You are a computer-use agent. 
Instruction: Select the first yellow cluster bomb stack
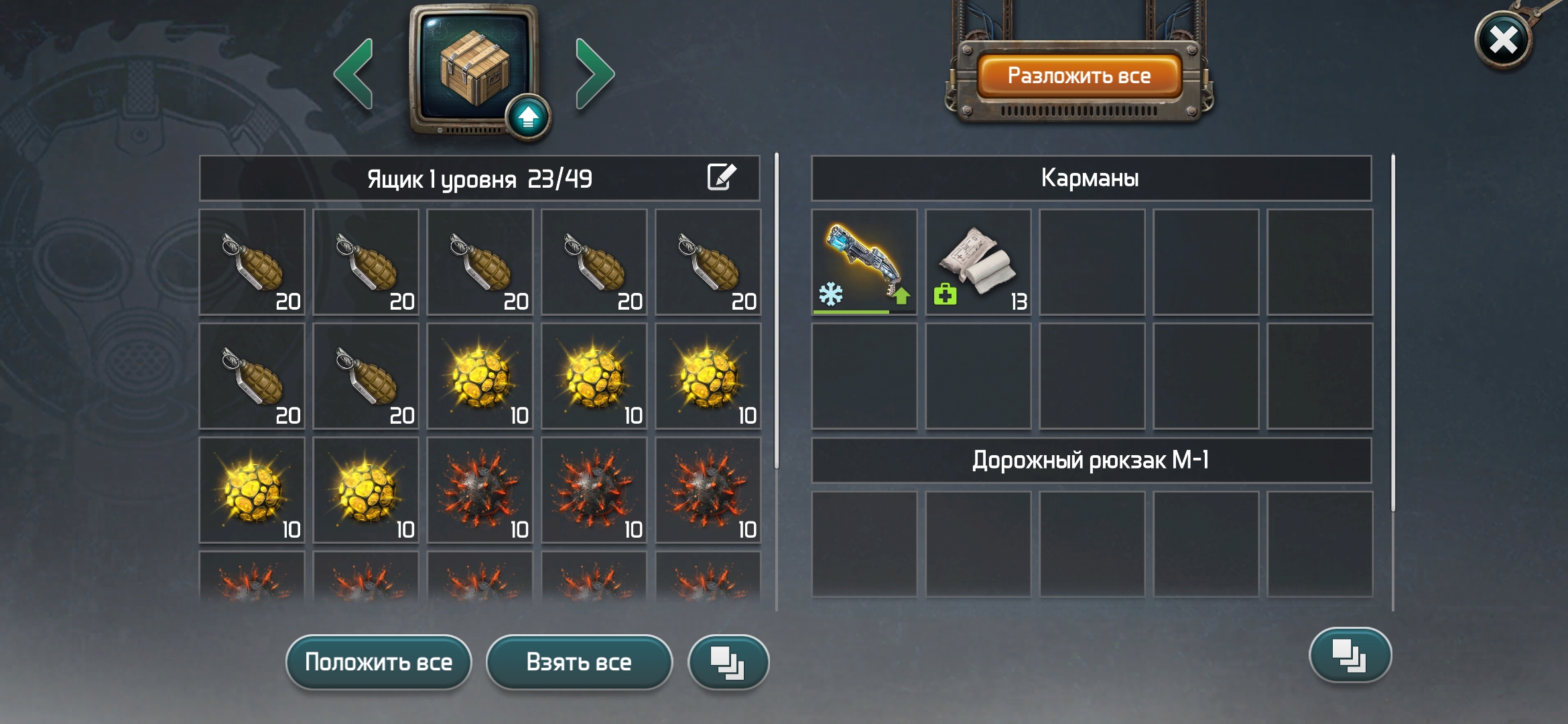click(480, 376)
